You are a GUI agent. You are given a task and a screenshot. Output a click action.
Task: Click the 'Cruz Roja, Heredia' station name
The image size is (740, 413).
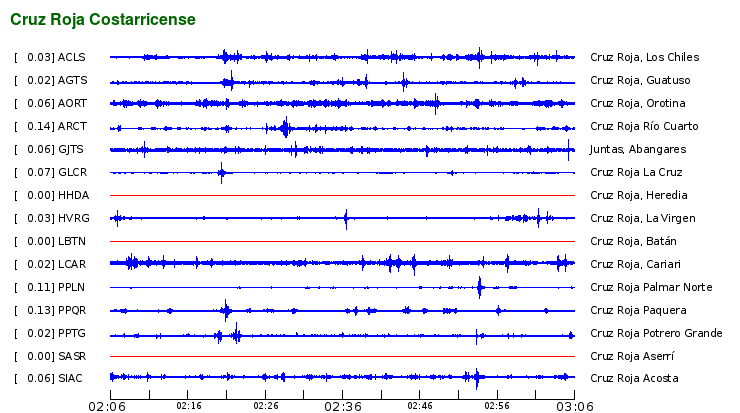(639, 195)
